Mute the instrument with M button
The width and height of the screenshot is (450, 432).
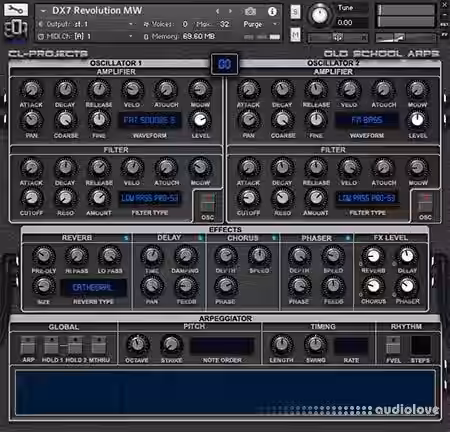(x=295, y=35)
